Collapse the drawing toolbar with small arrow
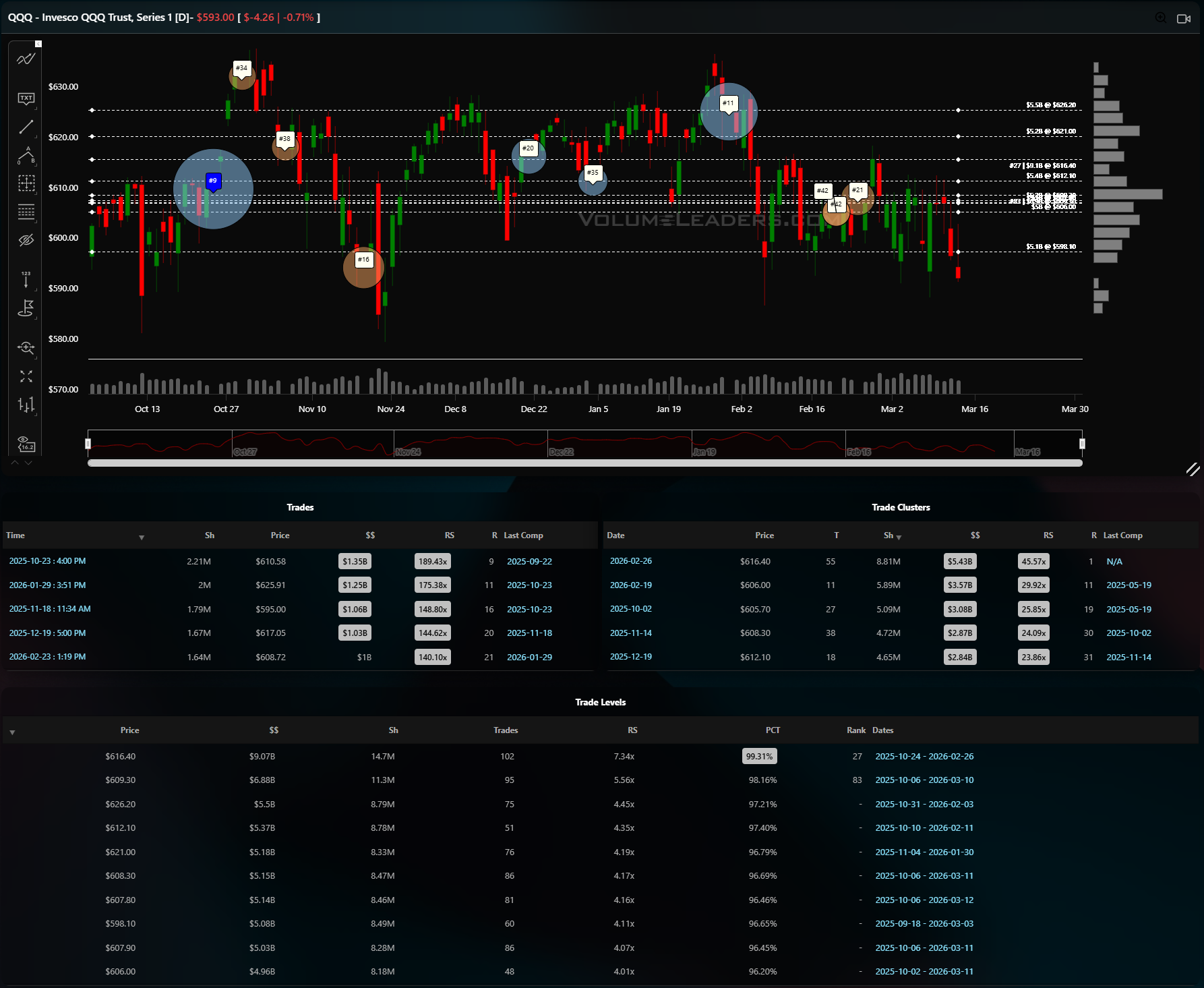This screenshot has width=1204, height=988. (x=38, y=44)
